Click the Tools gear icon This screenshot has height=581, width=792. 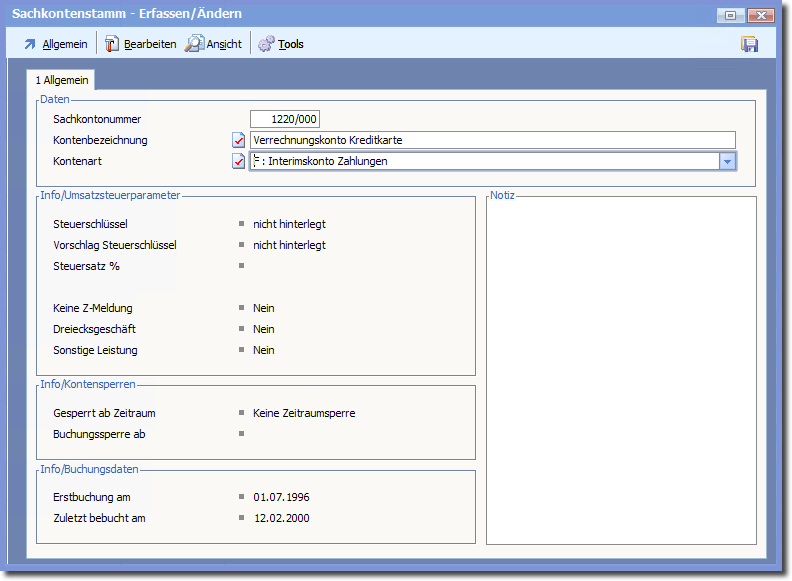click(x=266, y=44)
